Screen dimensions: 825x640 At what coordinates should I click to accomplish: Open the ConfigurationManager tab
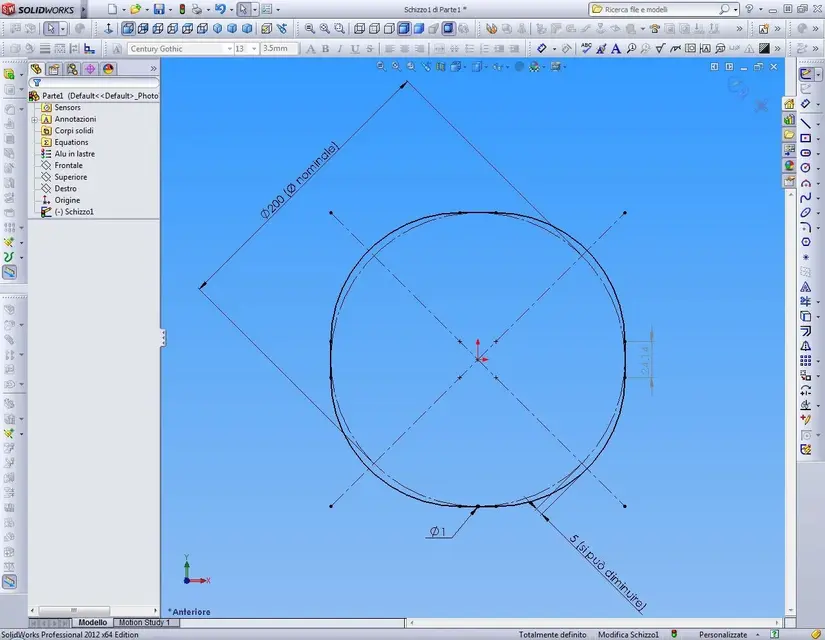pos(72,69)
